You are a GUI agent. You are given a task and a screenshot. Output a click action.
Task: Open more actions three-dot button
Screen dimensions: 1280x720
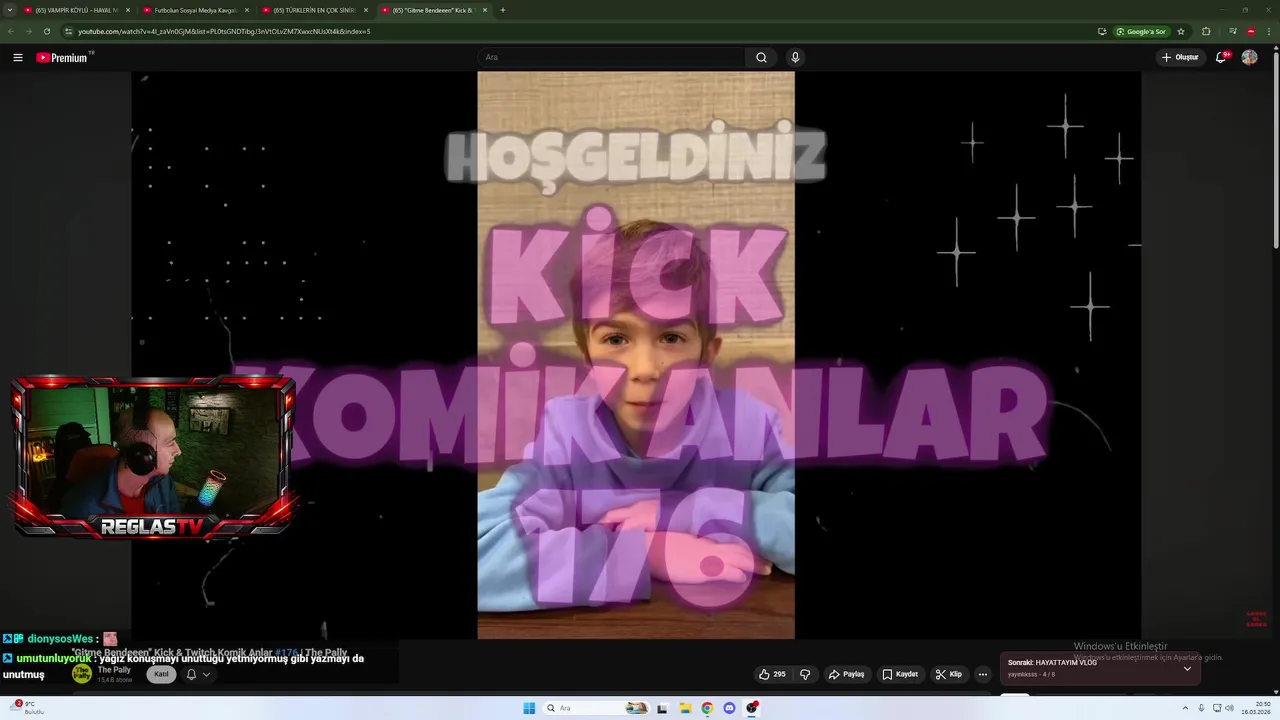[983, 674]
